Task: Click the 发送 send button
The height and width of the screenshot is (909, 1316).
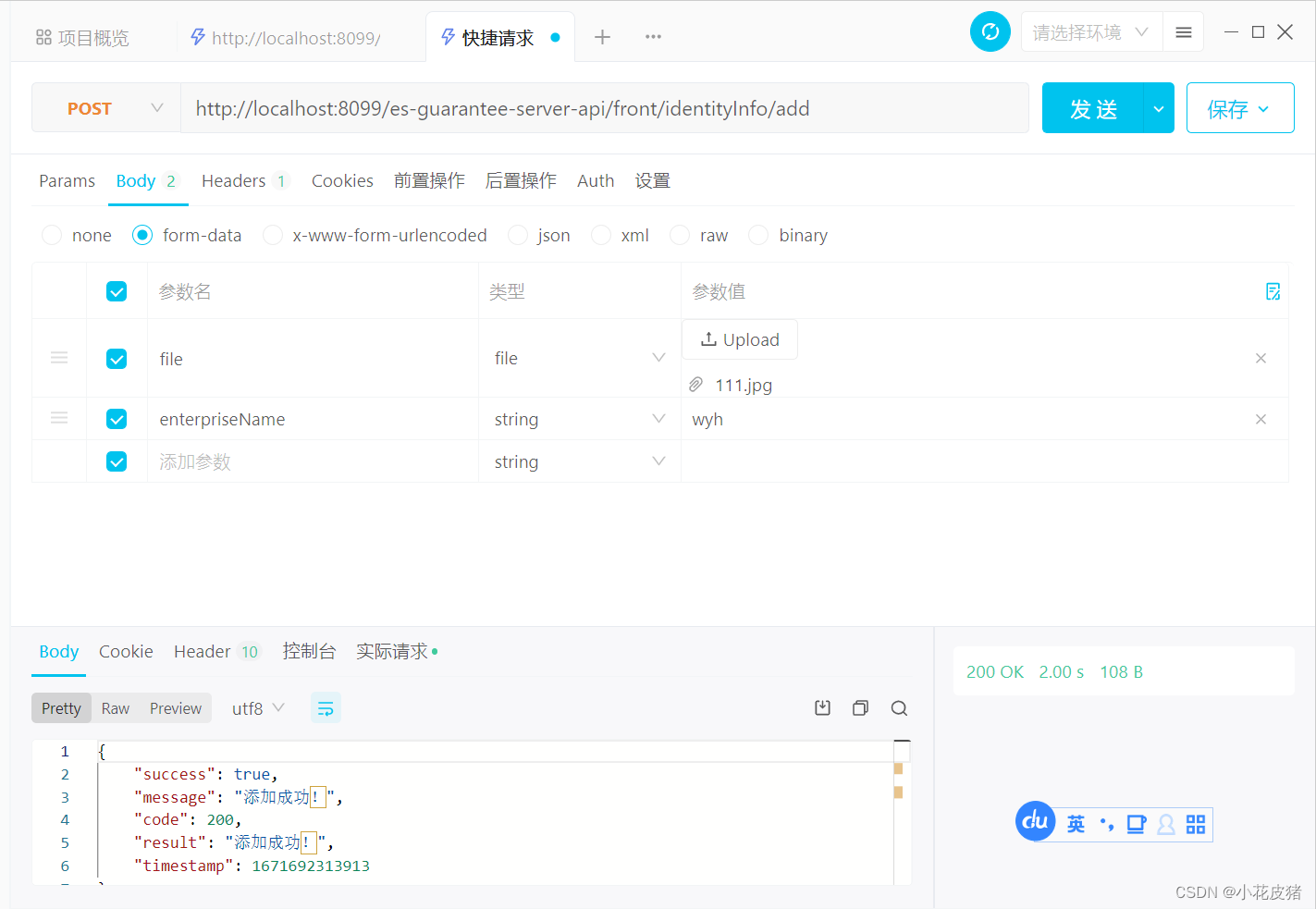Action: 1093,108
